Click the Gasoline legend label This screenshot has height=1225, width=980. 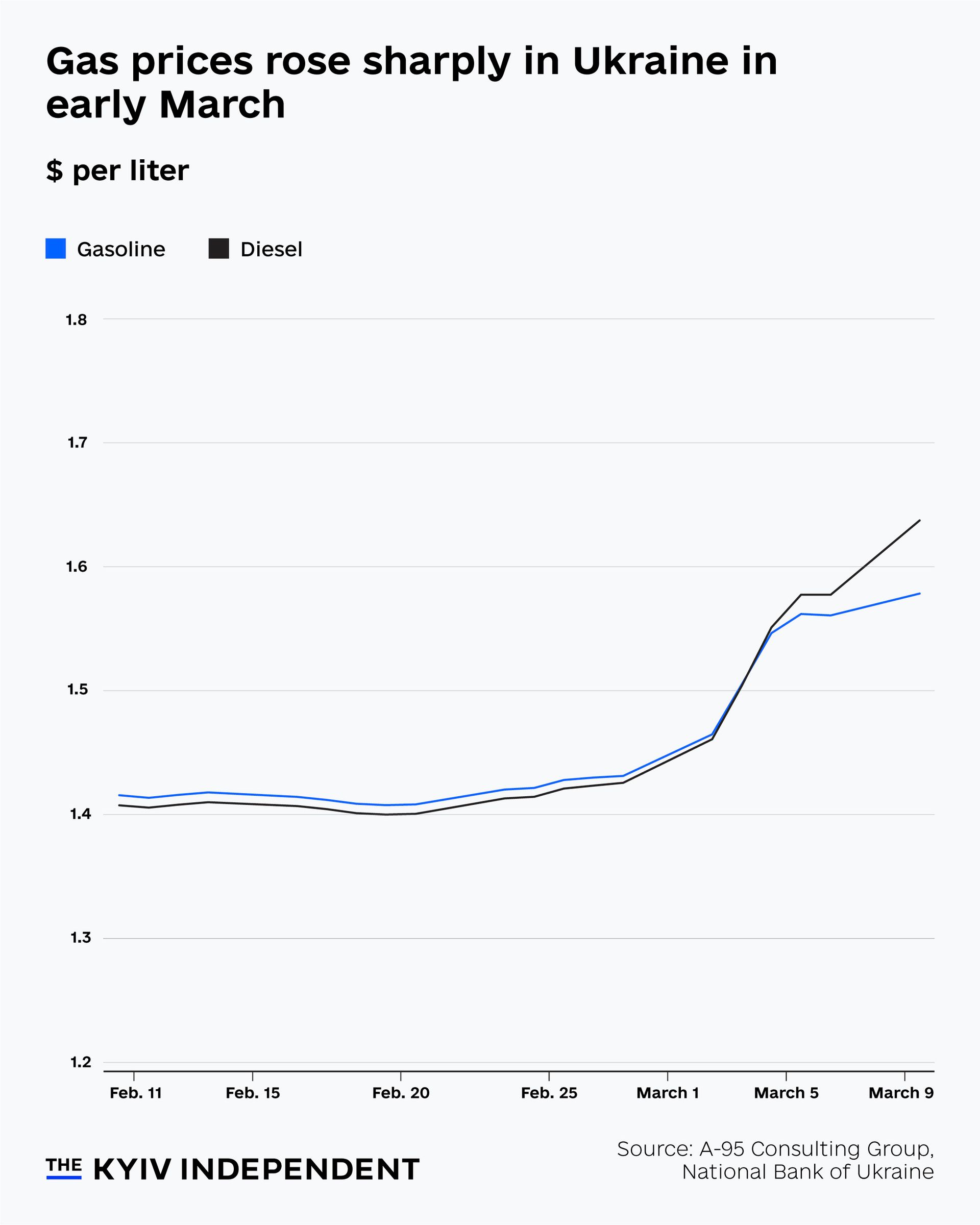(x=121, y=250)
